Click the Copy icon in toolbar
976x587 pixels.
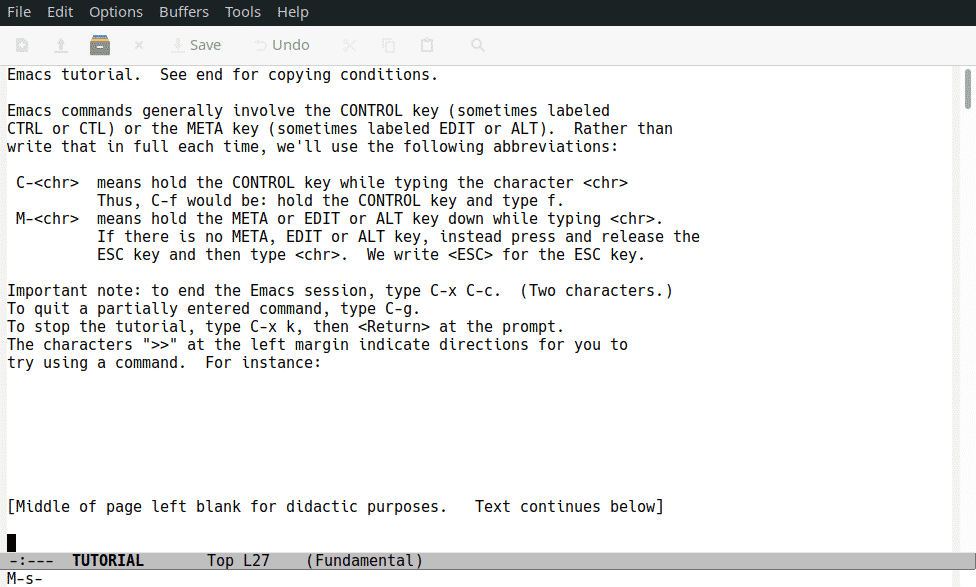coord(389,45)
